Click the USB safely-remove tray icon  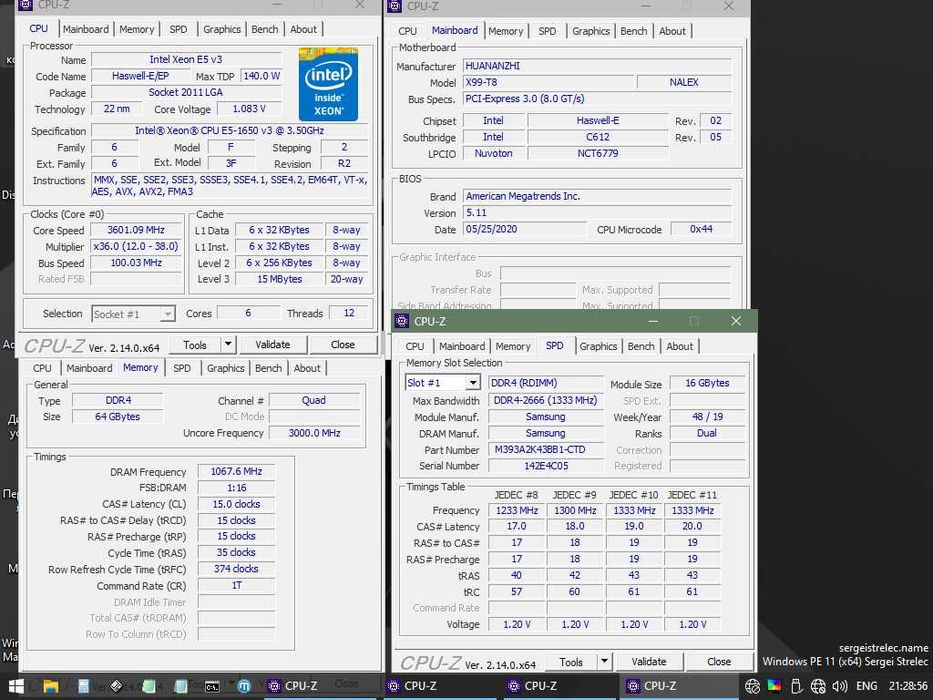pos(796,686)
